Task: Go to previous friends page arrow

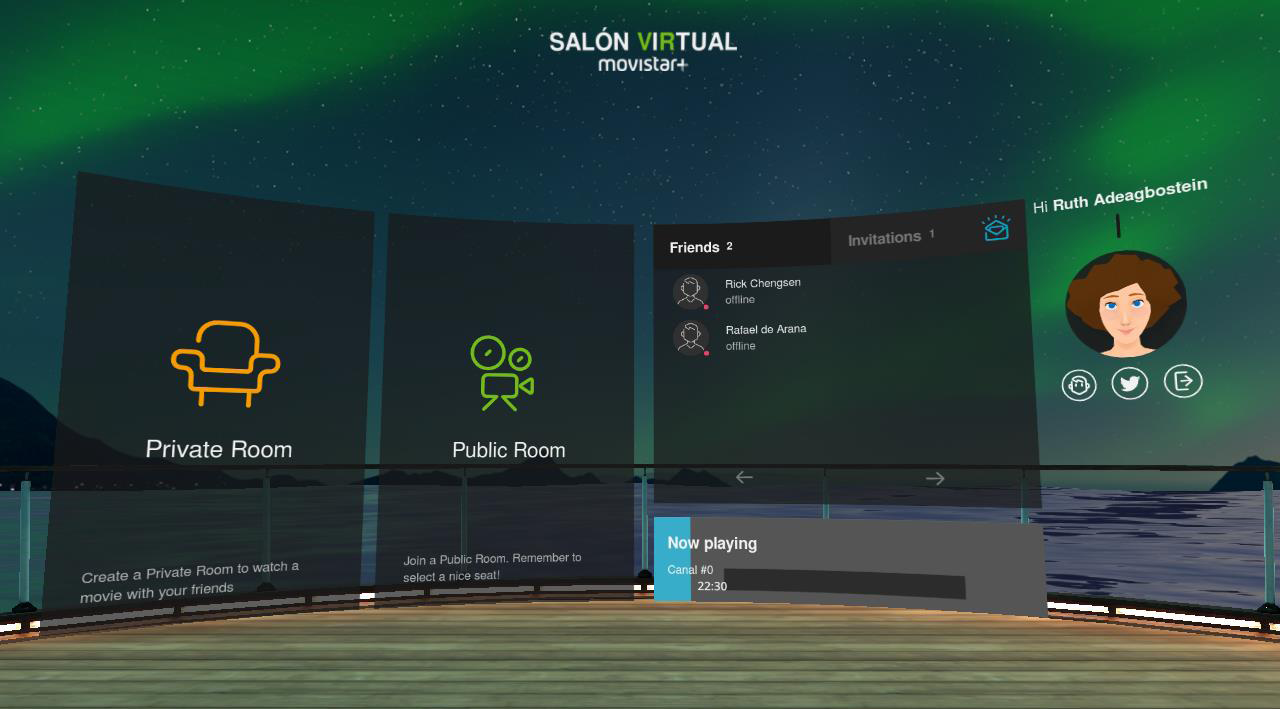Action: pyautogui.click(x=744, y=477)
